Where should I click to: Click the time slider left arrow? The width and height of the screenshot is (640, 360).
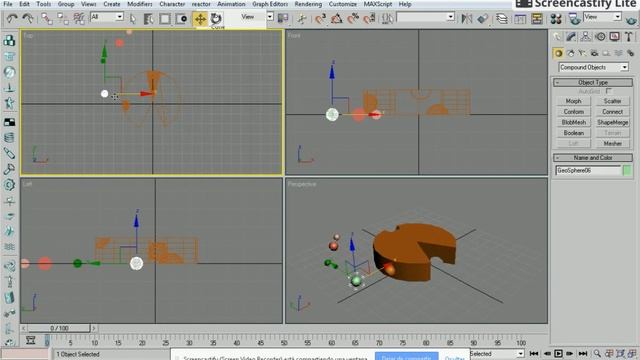pyautogui.click(x=24, y=328)
